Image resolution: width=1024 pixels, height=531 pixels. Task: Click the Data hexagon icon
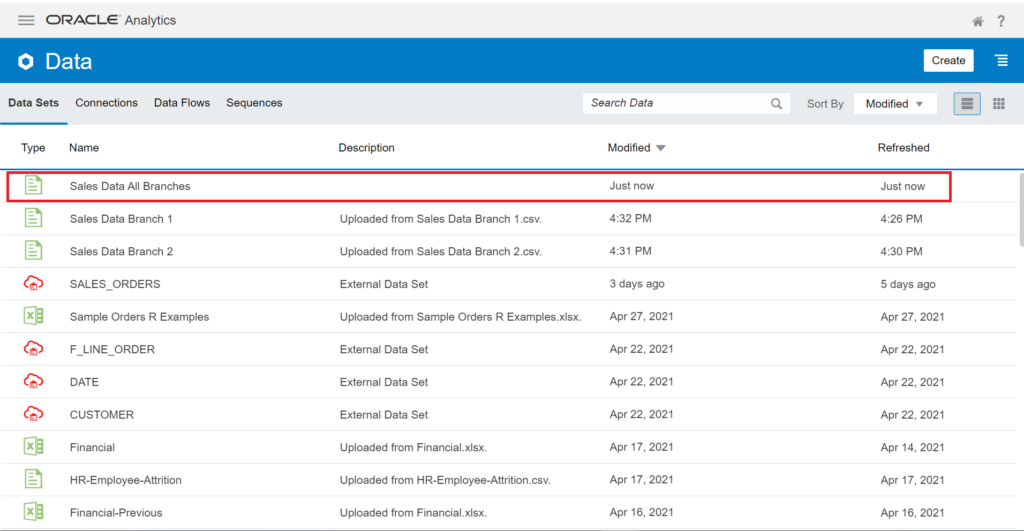click(25, 61)
